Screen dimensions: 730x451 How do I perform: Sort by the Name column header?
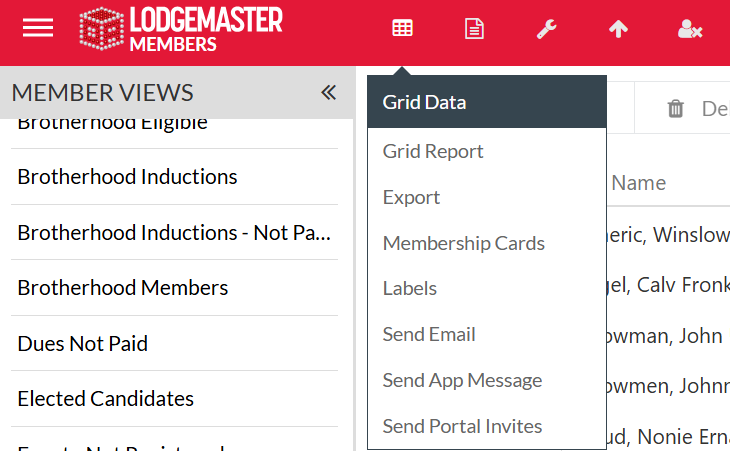pyautogui.click(x=638, y=183)
